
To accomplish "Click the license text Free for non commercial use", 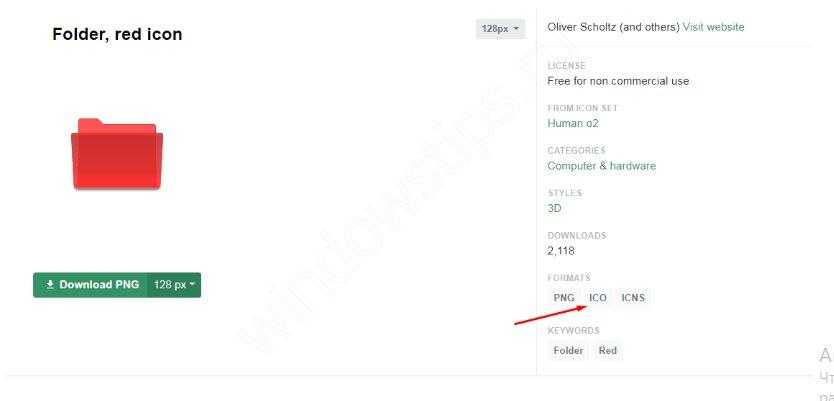I will tap(618, 81).
